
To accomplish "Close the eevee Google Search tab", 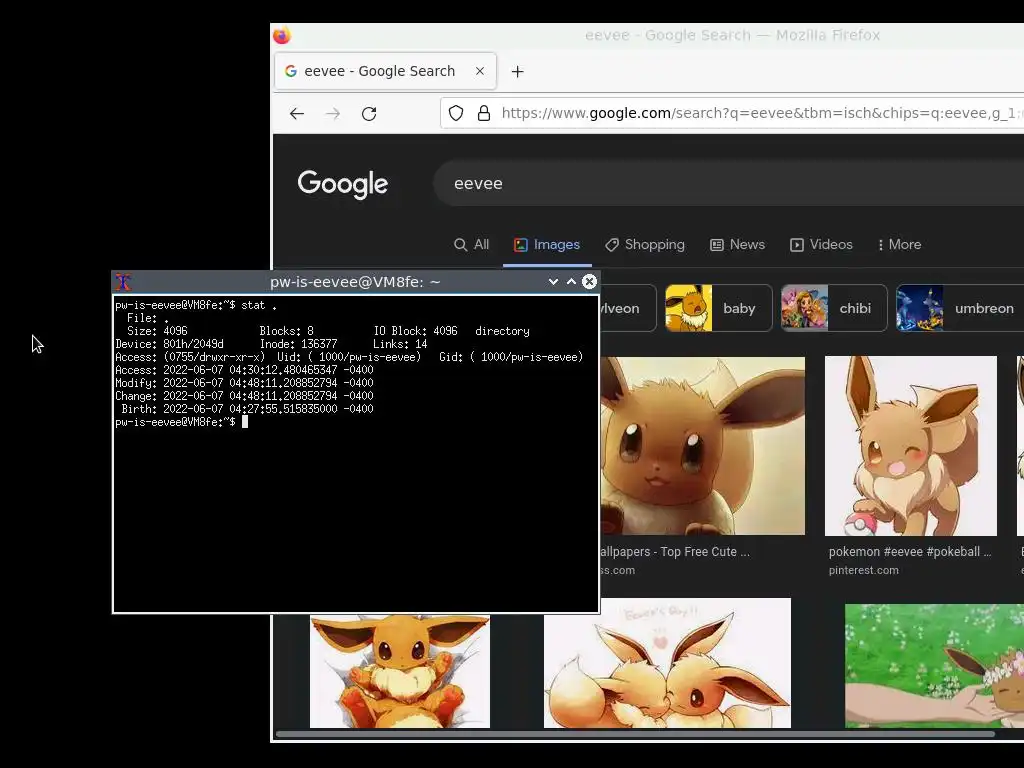I will (x=480, y=71).
